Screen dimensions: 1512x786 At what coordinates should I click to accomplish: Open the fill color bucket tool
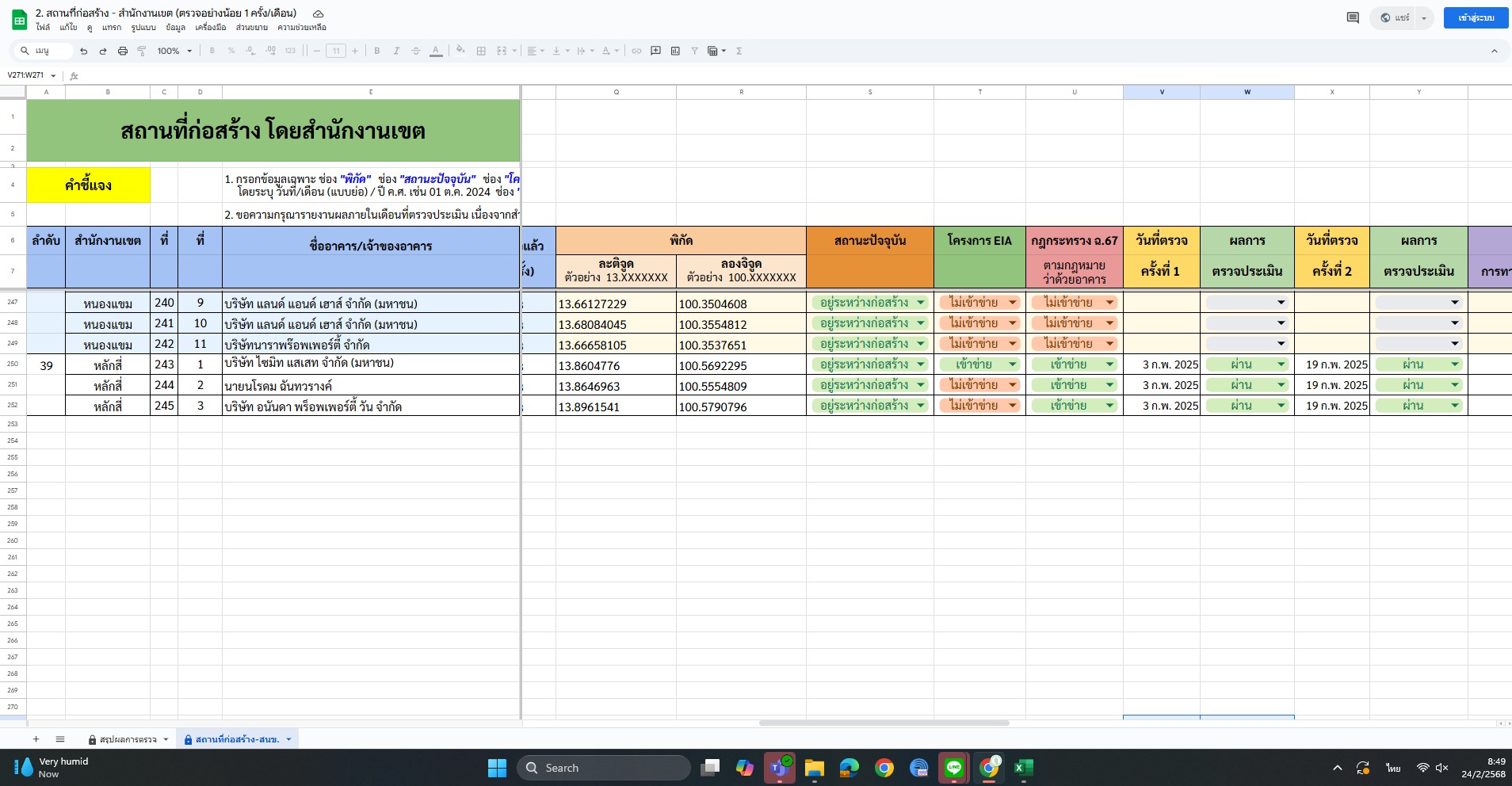coord(461,51)
